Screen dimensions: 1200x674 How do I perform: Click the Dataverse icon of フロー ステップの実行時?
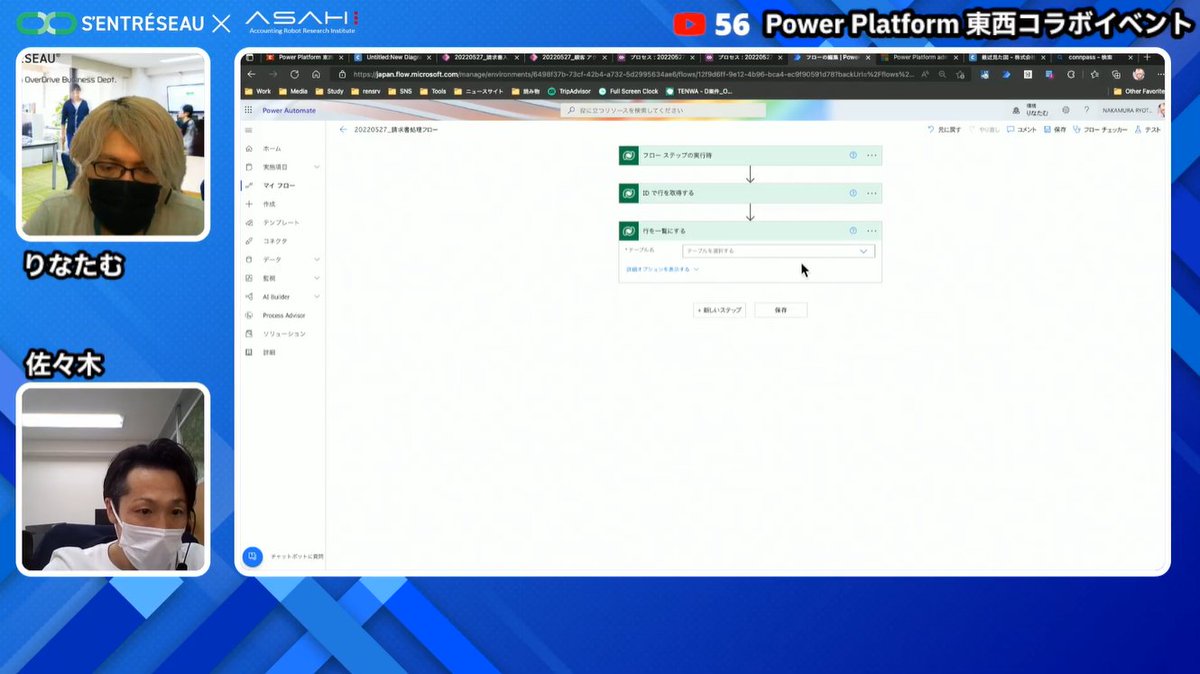[628, 155]
